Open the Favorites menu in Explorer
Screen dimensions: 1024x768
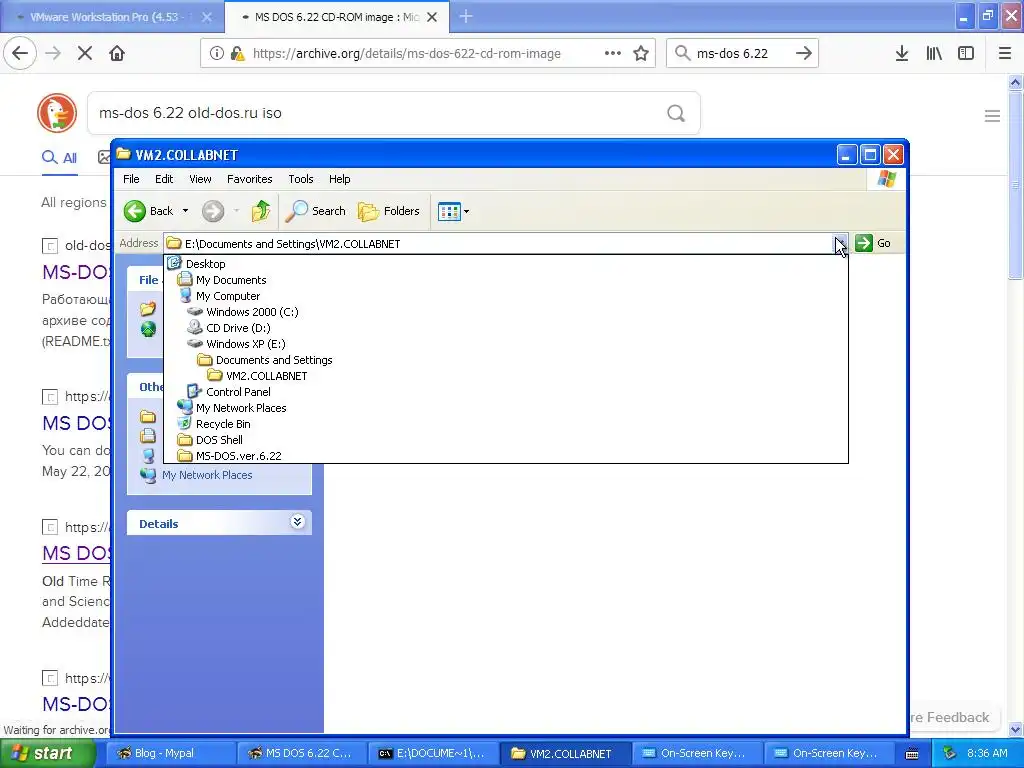pos(249,179)
